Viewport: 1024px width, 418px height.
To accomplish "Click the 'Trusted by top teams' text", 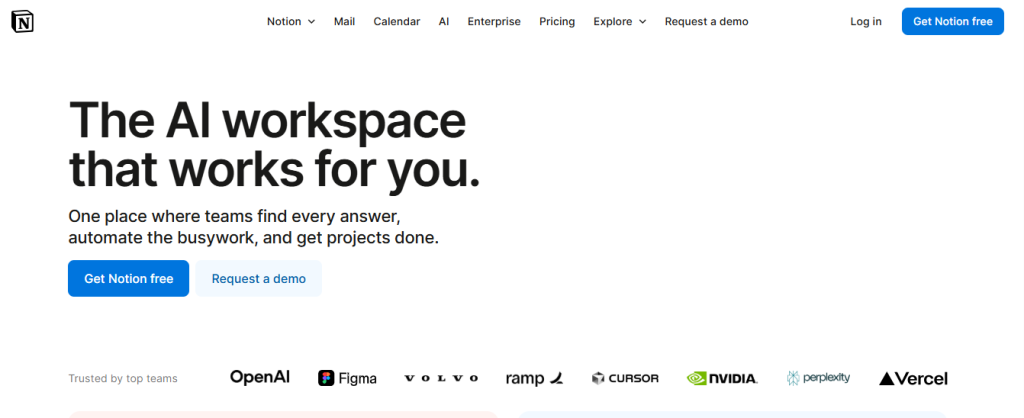I will 123,378.
